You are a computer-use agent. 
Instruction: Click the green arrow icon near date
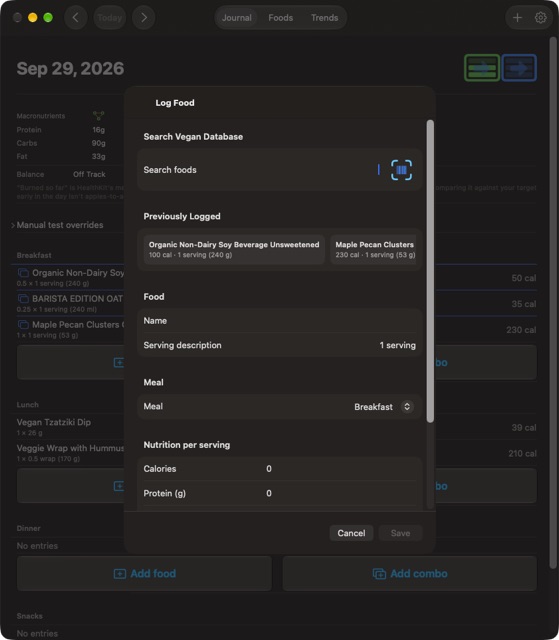coord(482,68)
